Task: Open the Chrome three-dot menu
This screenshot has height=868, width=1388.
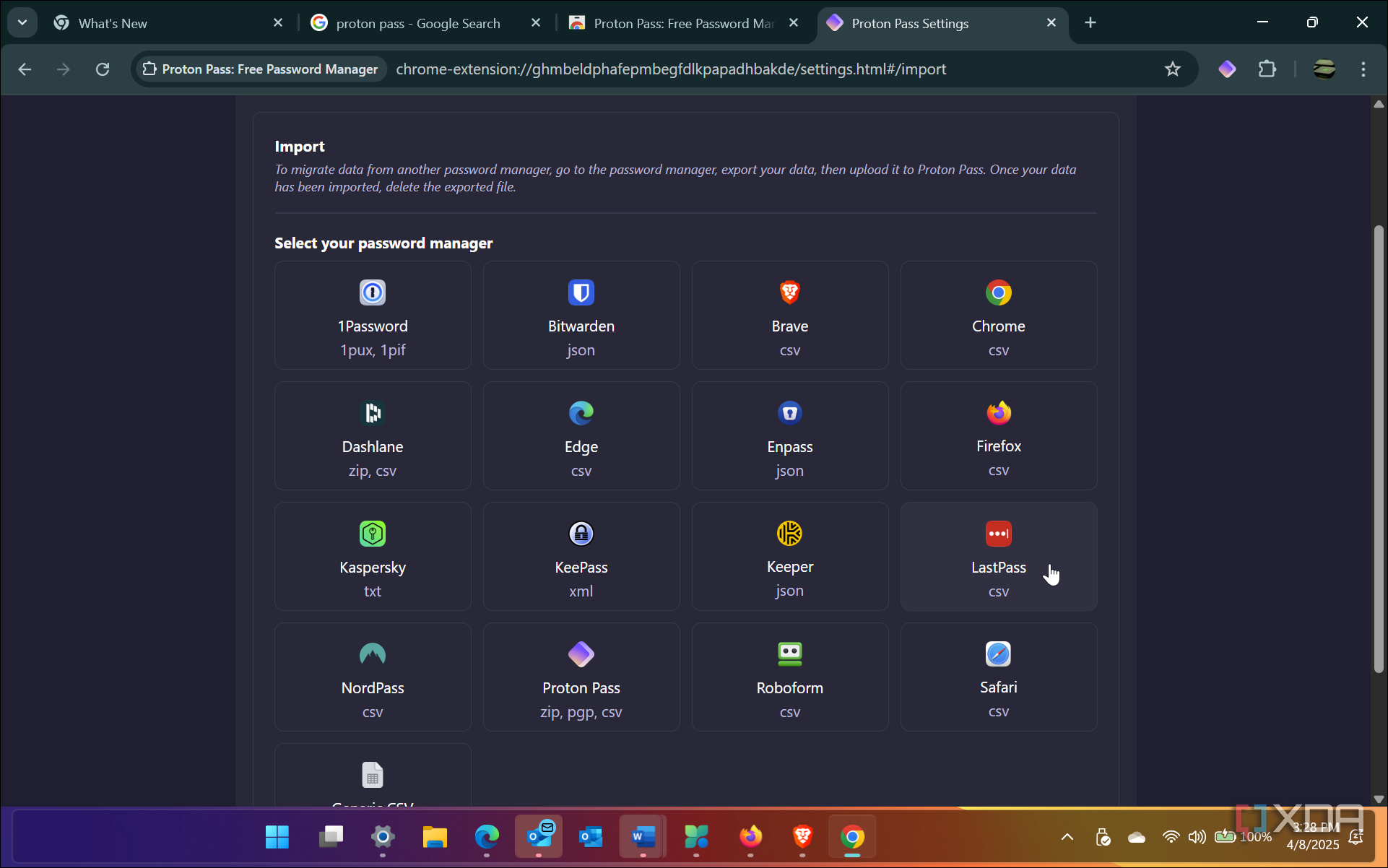Action: click(1363, 69)
